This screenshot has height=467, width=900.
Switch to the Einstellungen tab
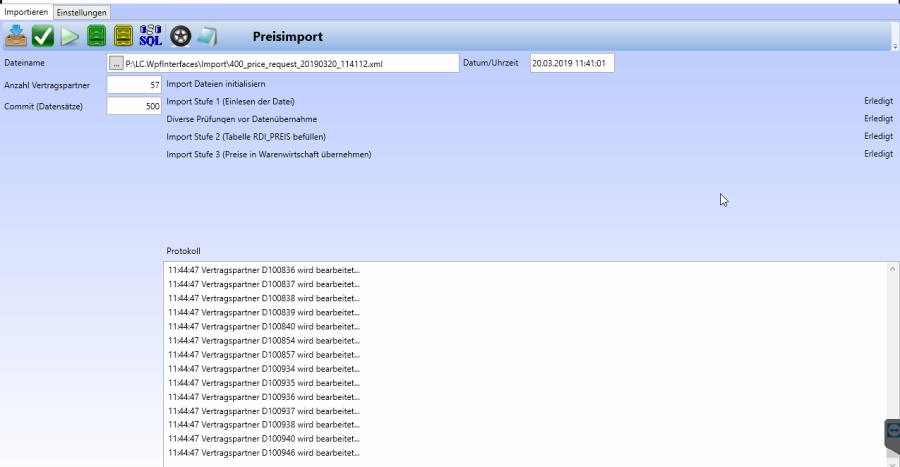coord(82,12)
